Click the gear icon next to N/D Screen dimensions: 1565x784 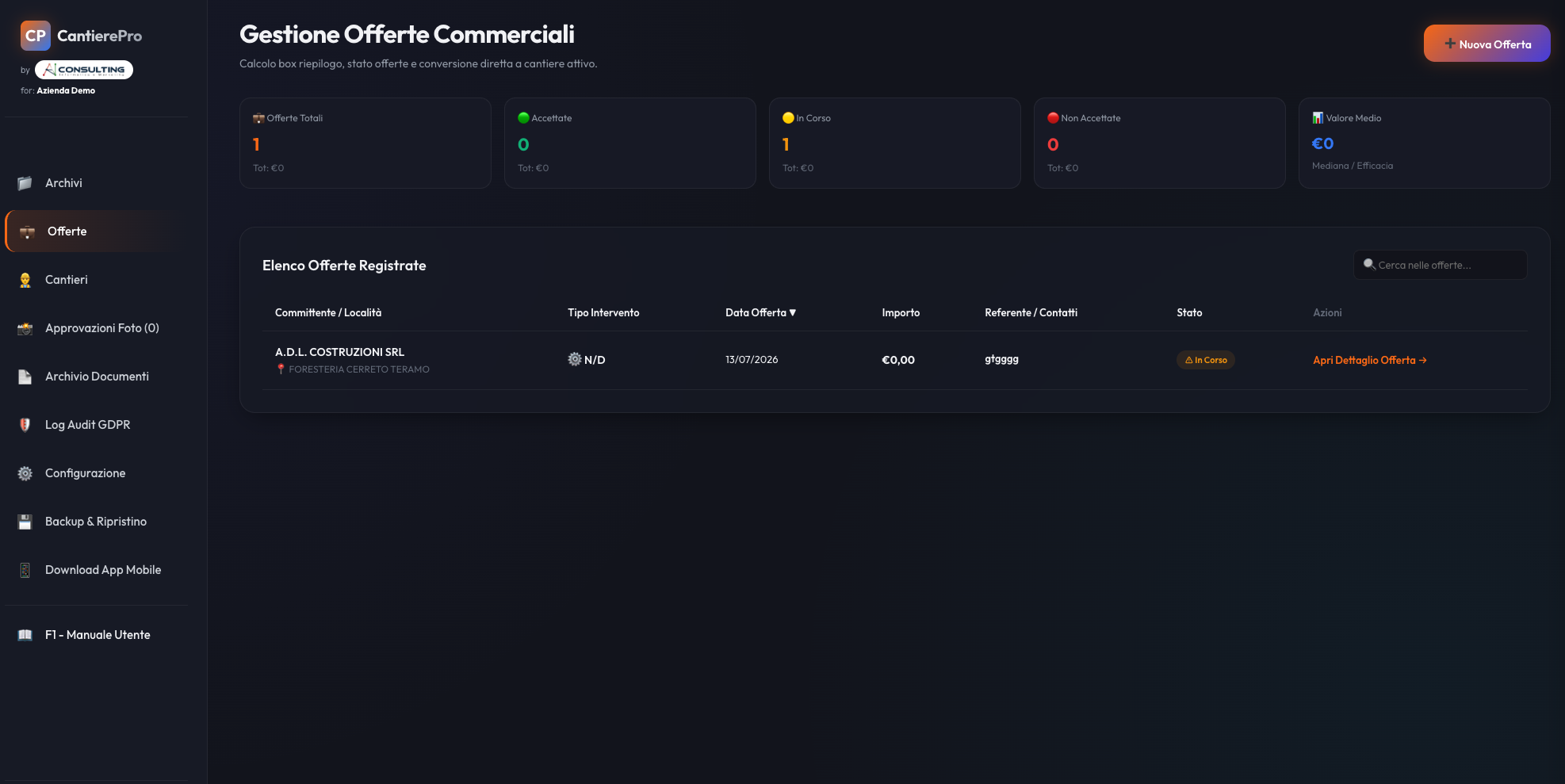pyautogui.click(x=575, y=359)
